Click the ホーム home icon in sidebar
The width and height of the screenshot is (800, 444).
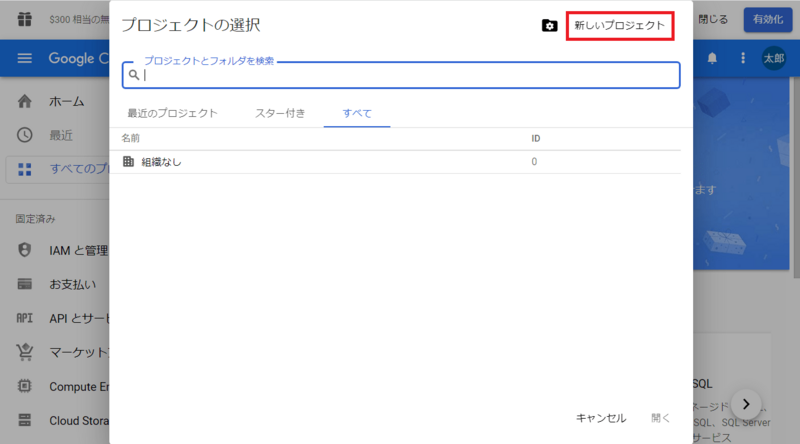coord(25,102)
